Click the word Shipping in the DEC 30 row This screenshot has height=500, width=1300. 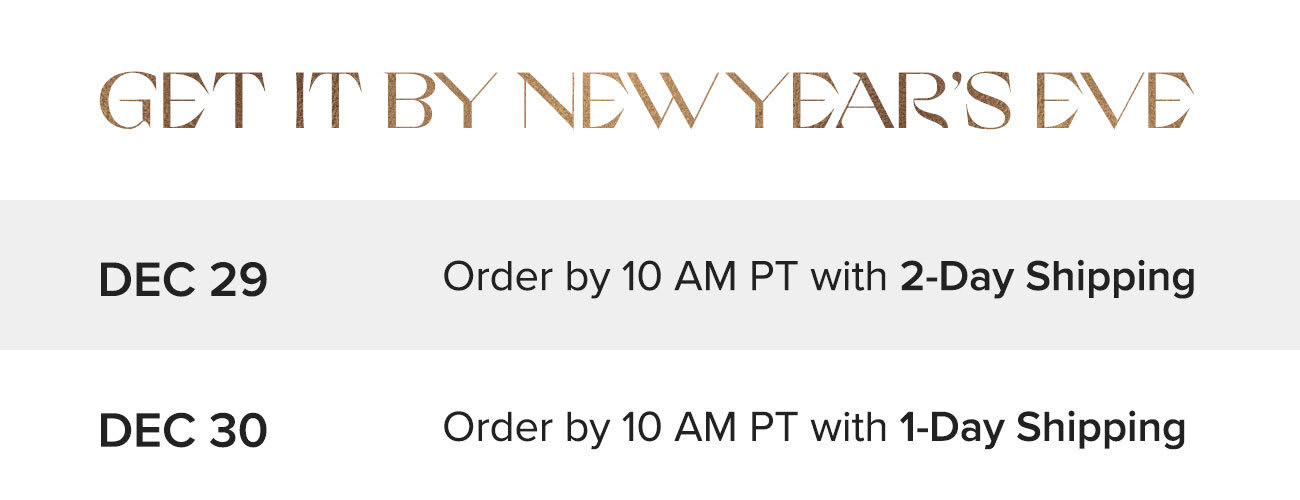click(x=1101, y=428)
